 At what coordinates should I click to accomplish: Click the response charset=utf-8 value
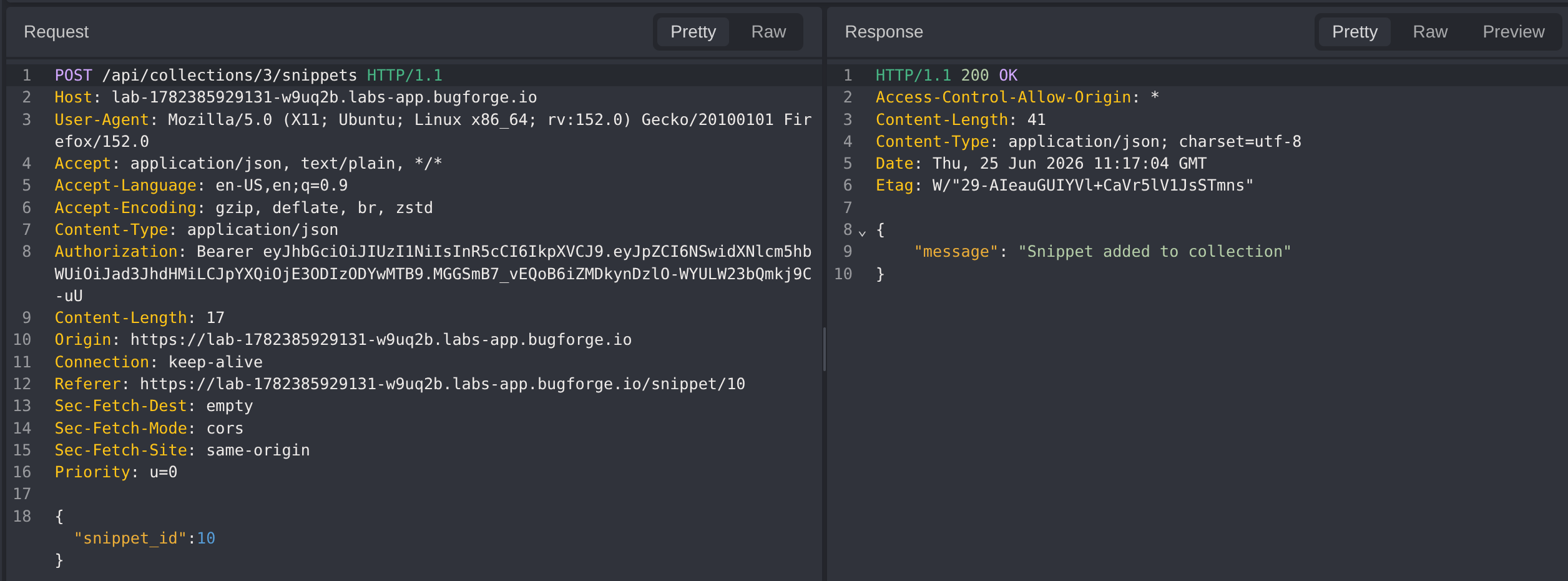(x=1240, y=142)
